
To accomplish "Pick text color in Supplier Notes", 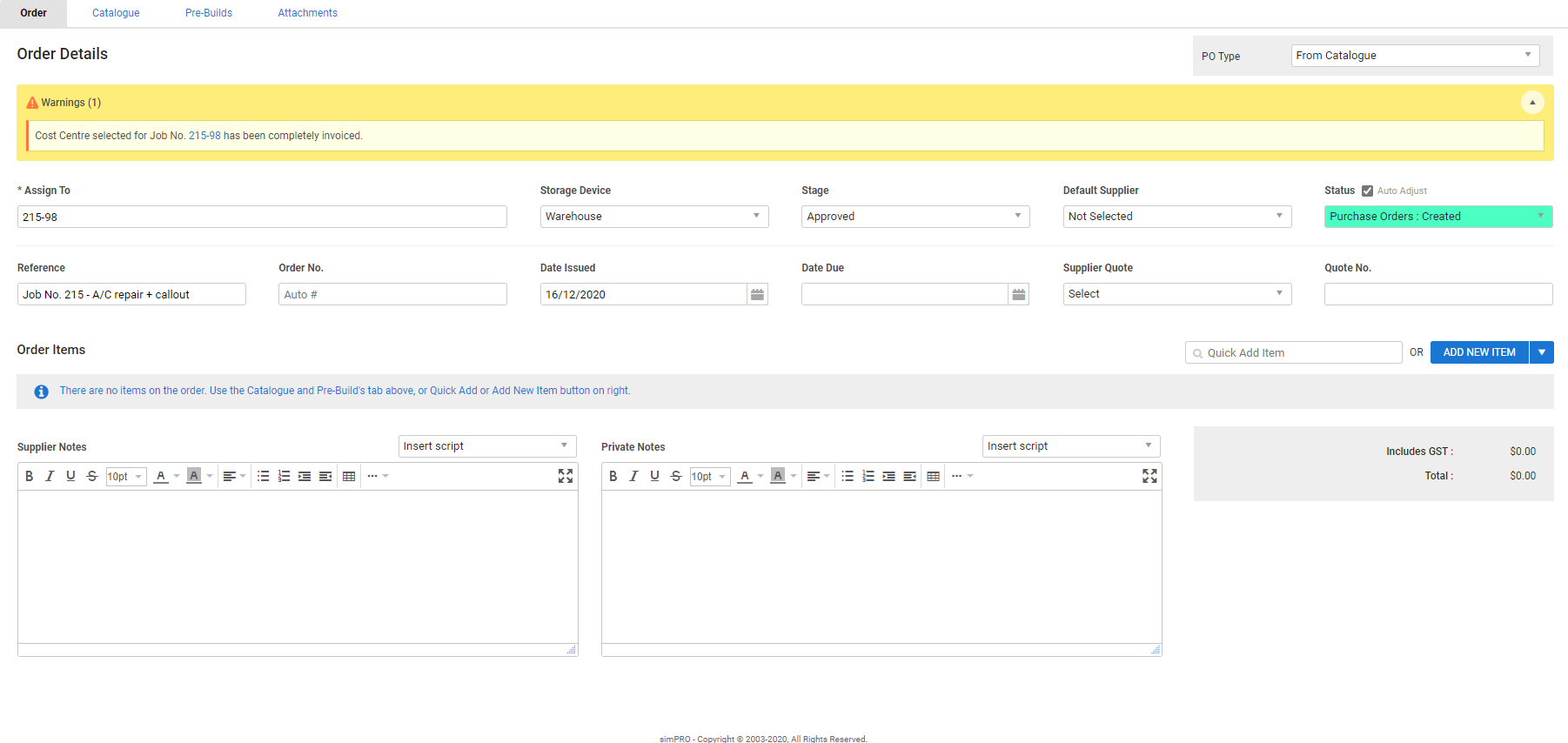I will tap(161, 476).
